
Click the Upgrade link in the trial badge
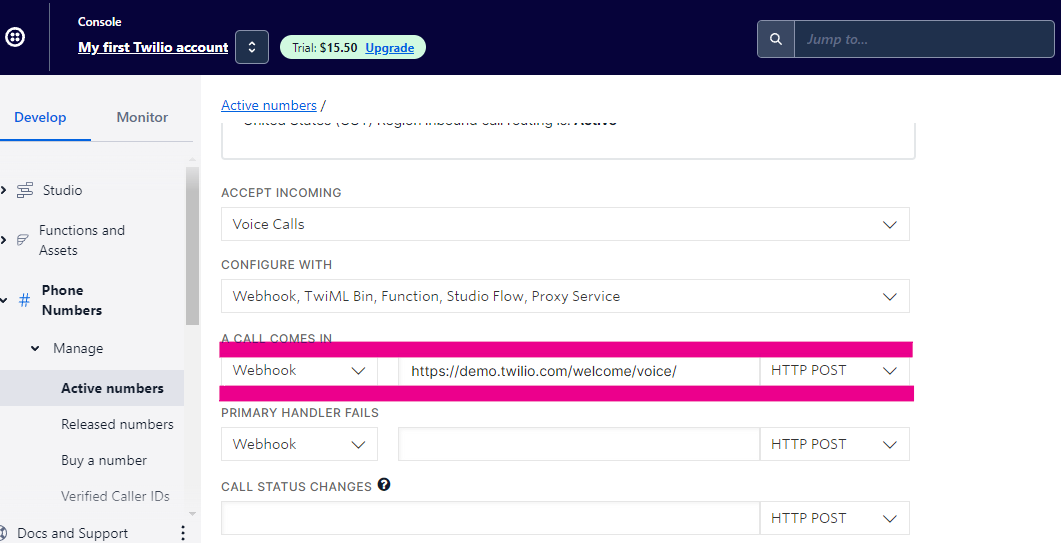tap(390, 47)
